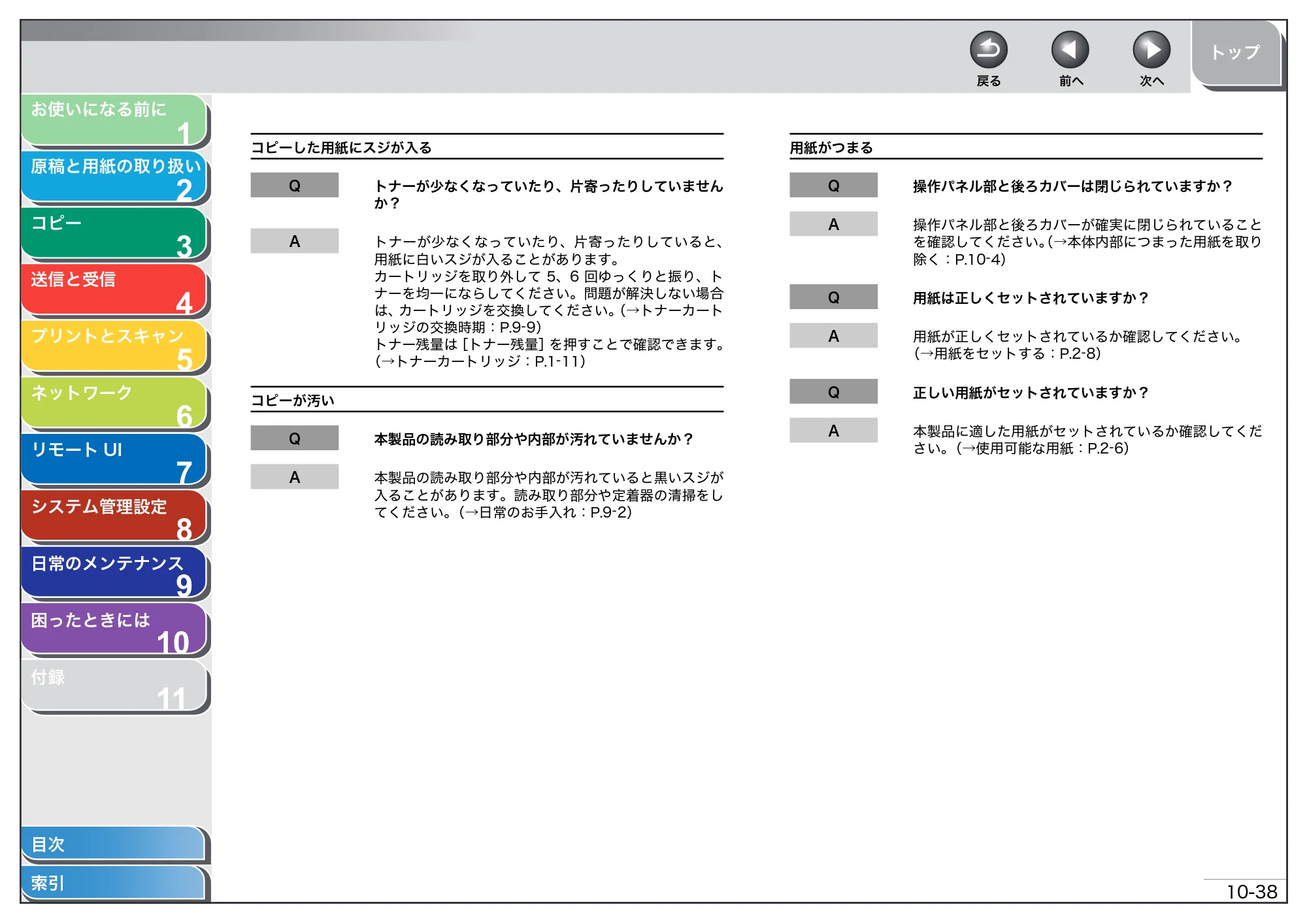Open chapter 3 コピー tab
The image size is (1307, 924).
[114, 233]
